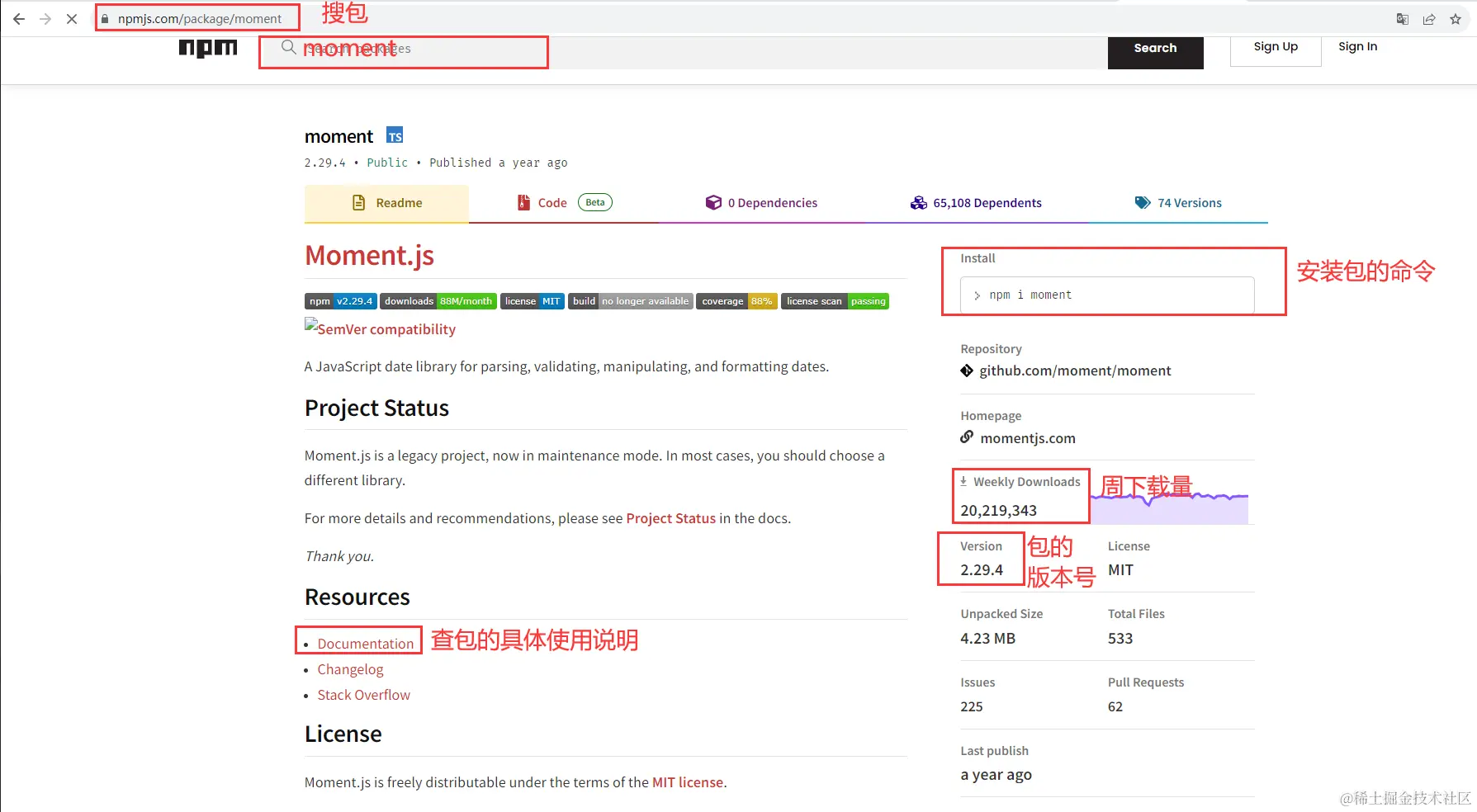Click the unpacked size 4.23 MB
Viewport: 1477px width, 812px height.
pyautogui.click(x=987, y=639)
